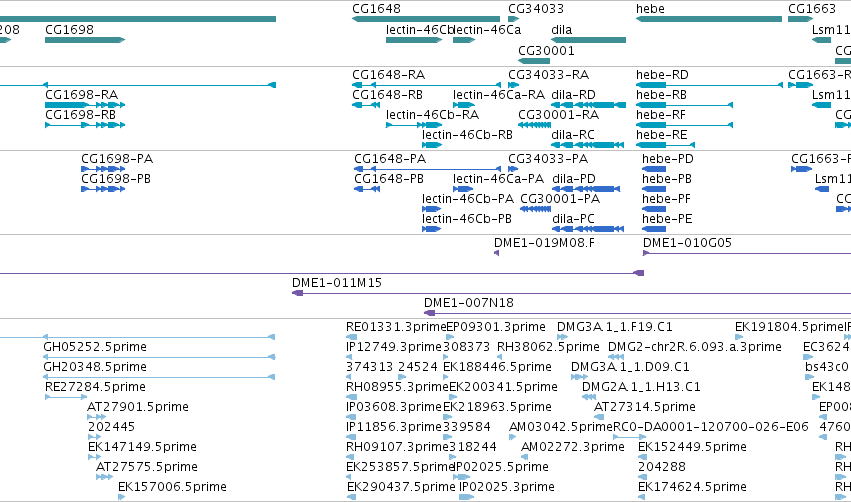Click protein hebe-PE
The height and width of the screenshot is (502, 851).
[x=653, y=229]
